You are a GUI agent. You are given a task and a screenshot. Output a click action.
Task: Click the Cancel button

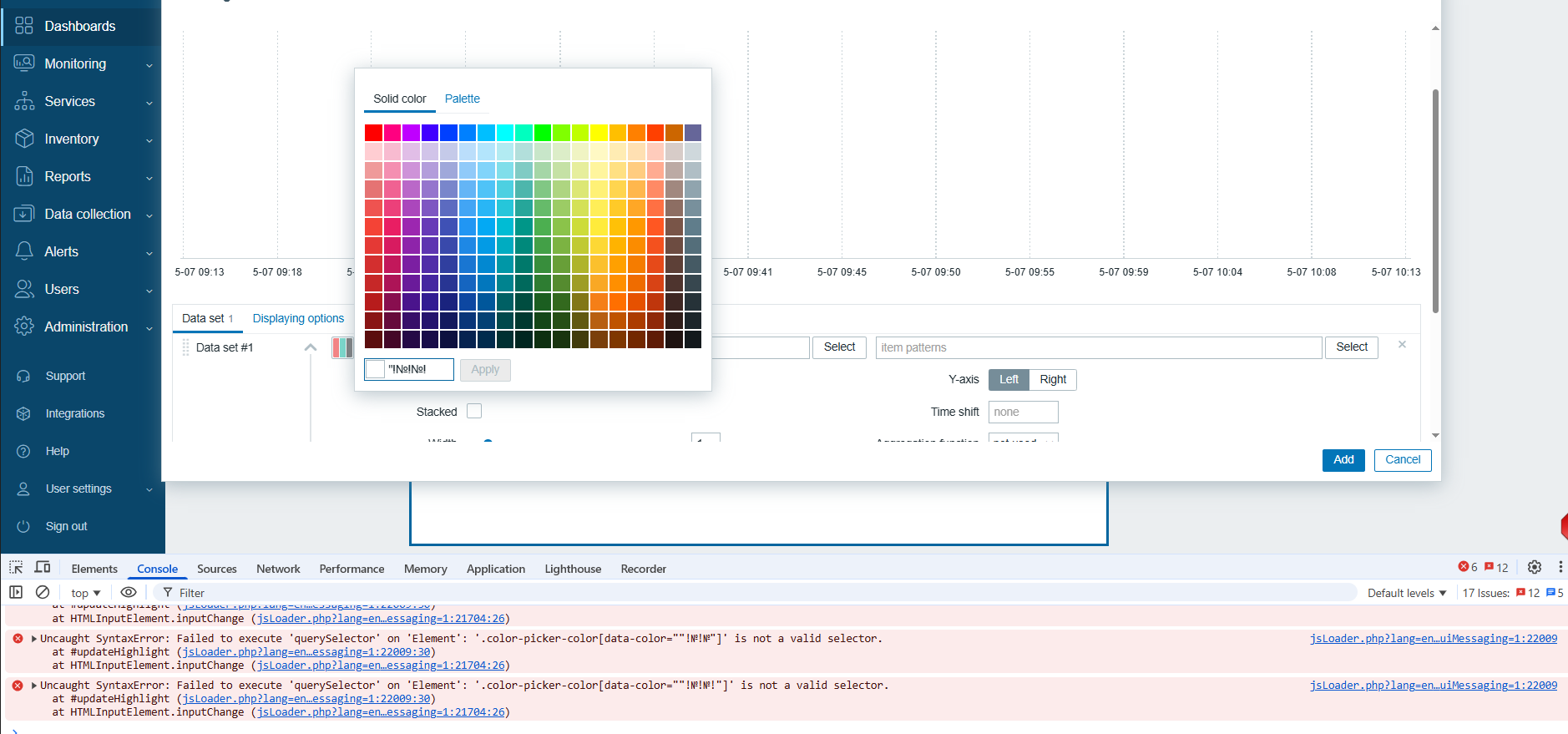click(x=1403, y=459)
